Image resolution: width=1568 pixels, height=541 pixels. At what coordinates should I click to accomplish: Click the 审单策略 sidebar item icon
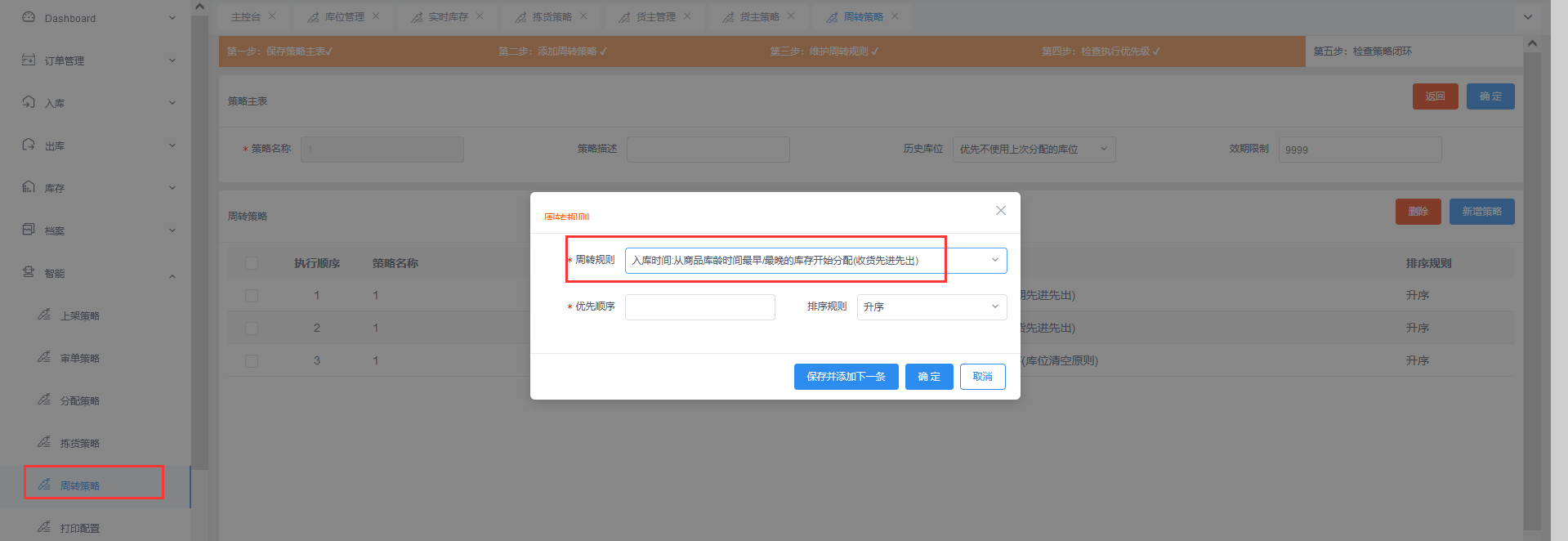44,357
